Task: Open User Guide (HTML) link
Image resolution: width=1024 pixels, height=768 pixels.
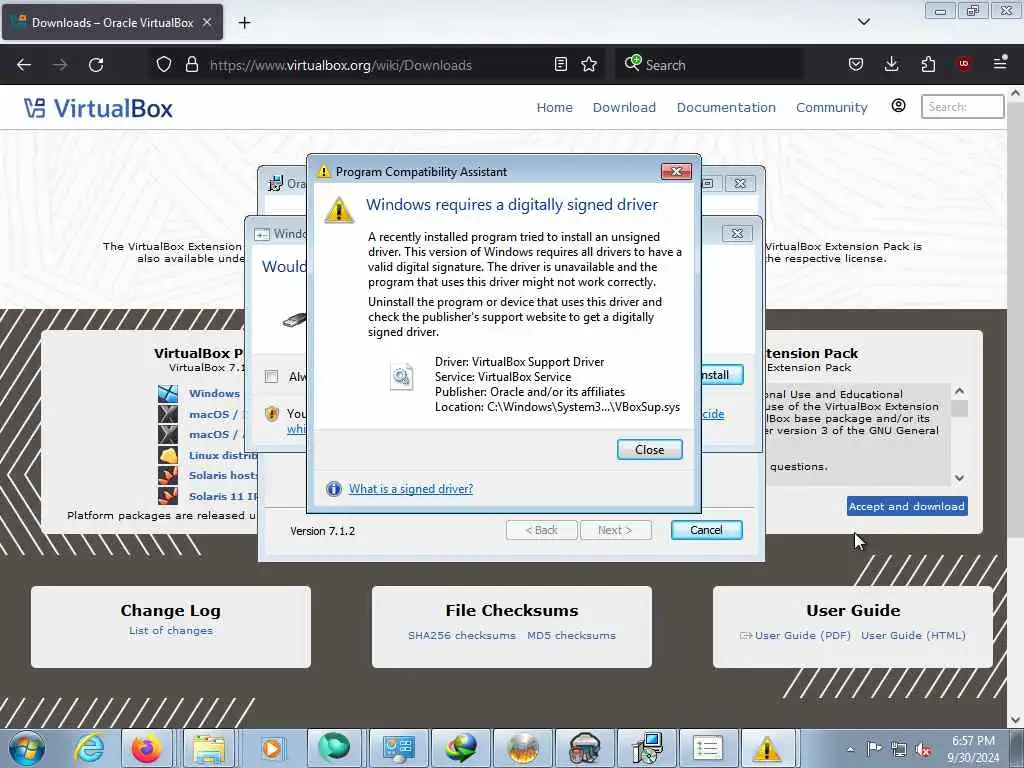Action: coord(913,635)
